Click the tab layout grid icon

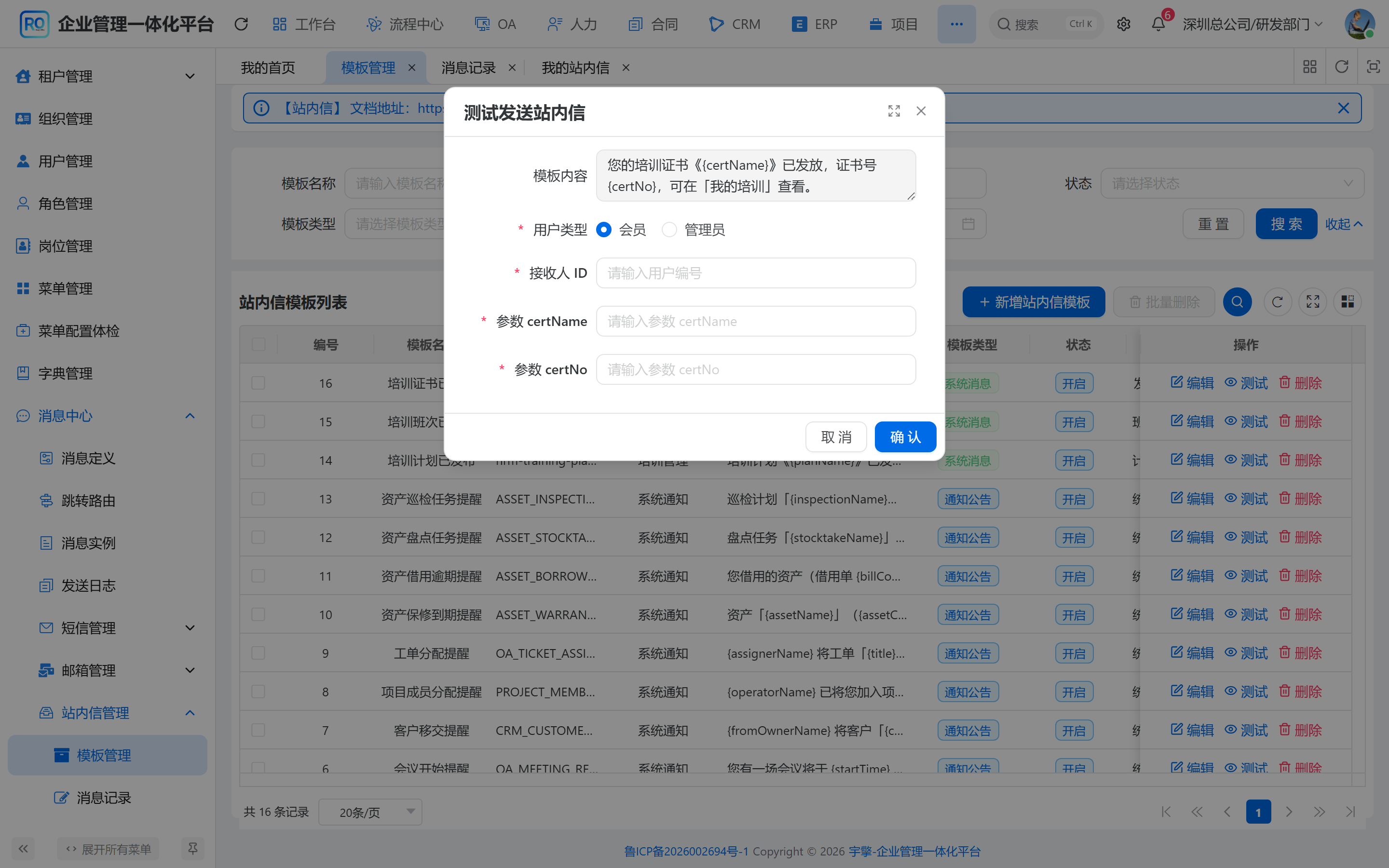coord(1310,67)
